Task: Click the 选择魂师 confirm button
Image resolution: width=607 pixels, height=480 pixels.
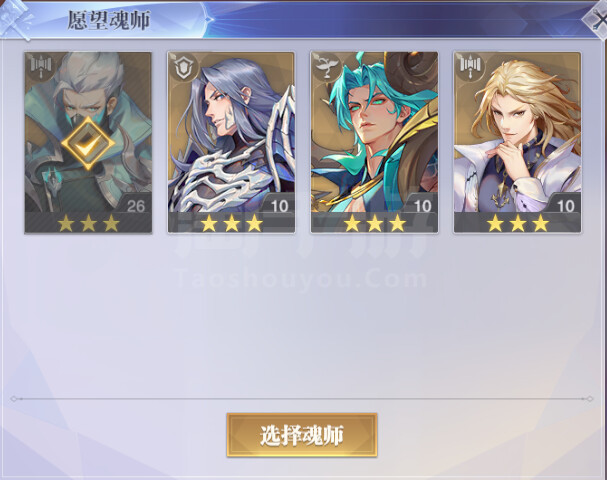Action: pyautogui.click(x=302, y=435)
